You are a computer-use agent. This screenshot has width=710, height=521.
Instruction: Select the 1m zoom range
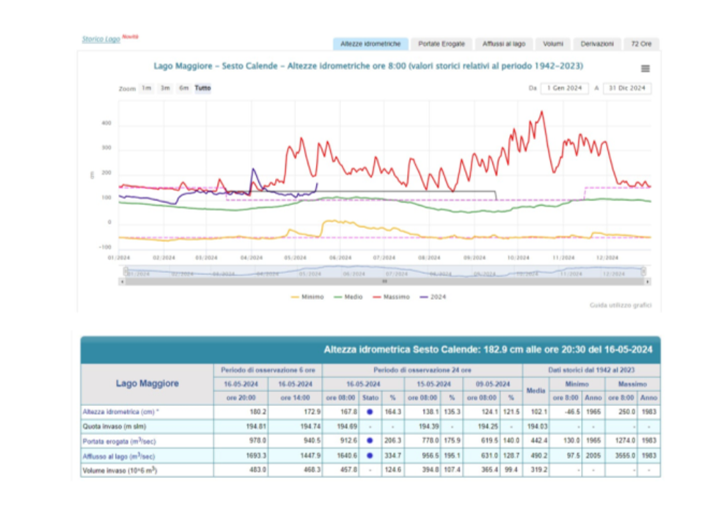click(146, 88)
